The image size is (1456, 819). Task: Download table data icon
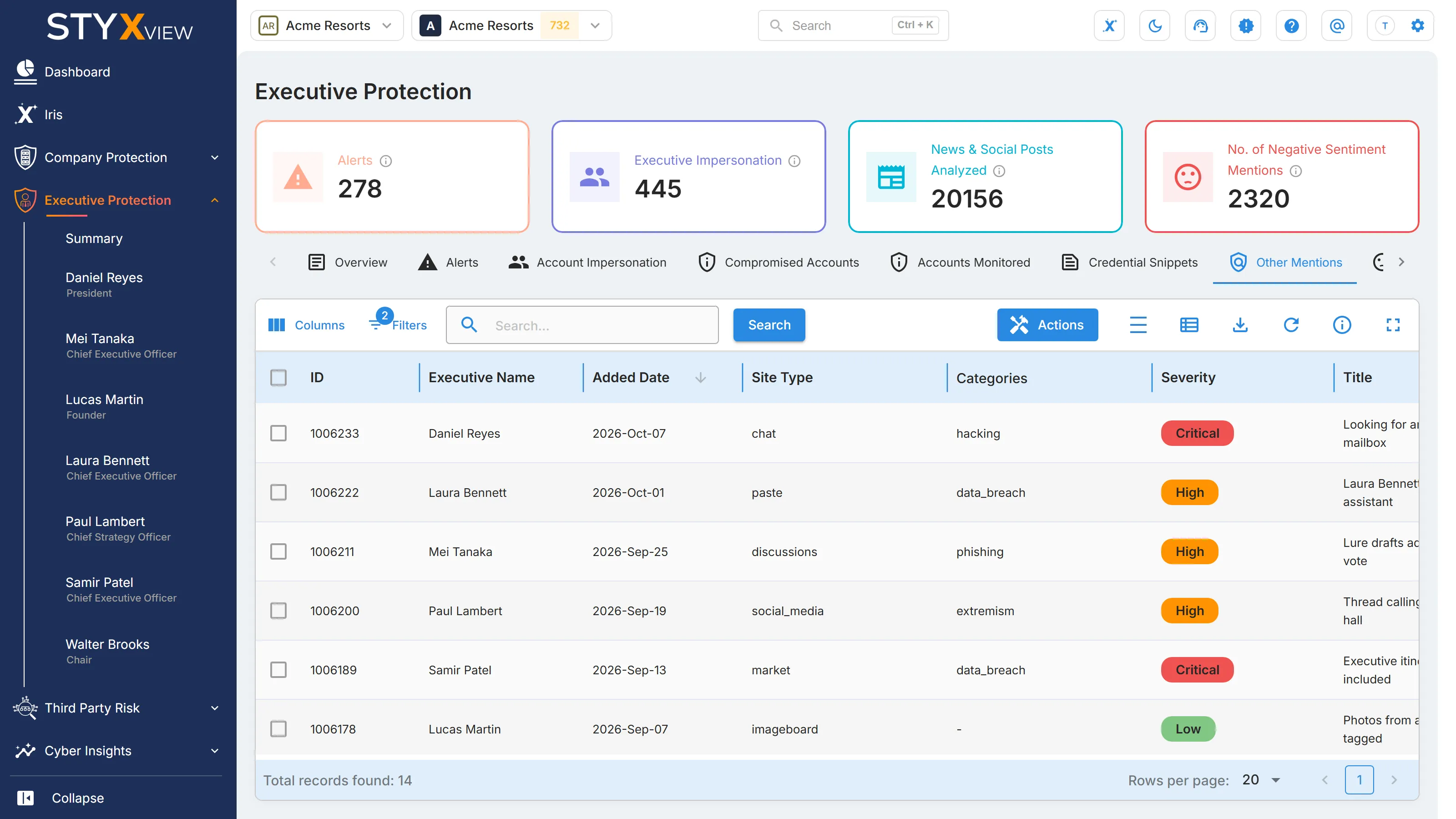click(x=1240, y=325)
